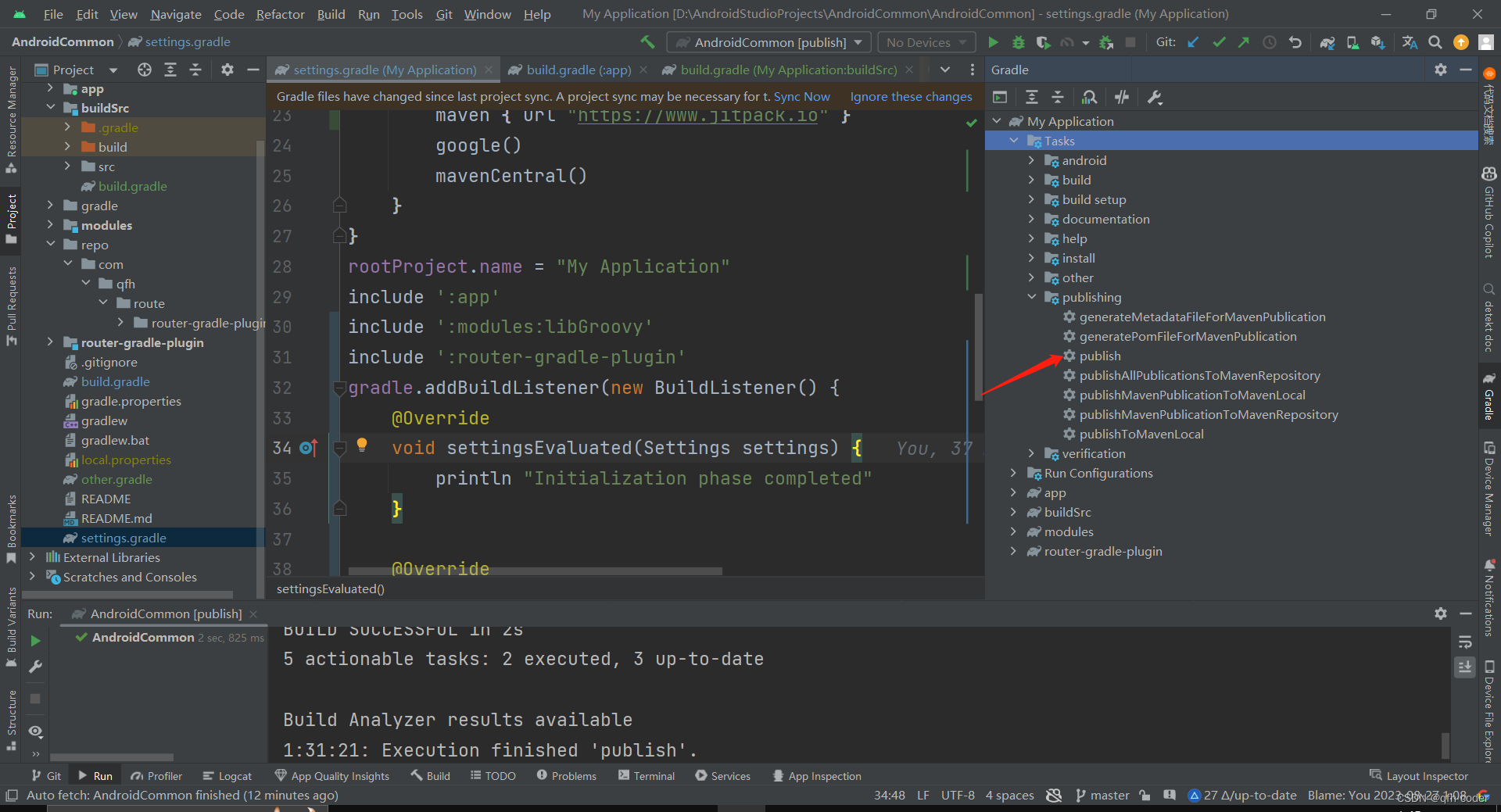Open the Terminal tool window tab
Screen dimensions: 1501x812
(x=647, y=776)
